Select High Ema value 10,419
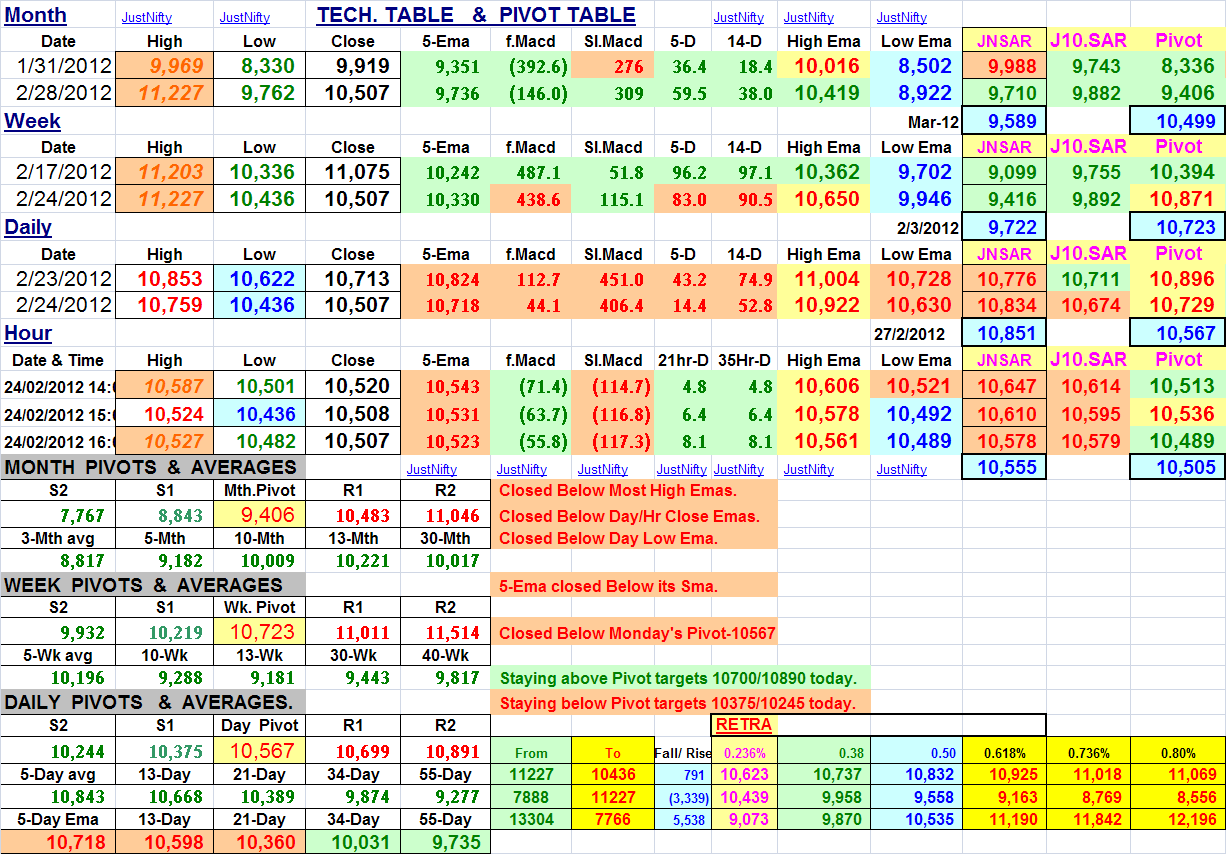1226x854 pixels. (824, 93)
